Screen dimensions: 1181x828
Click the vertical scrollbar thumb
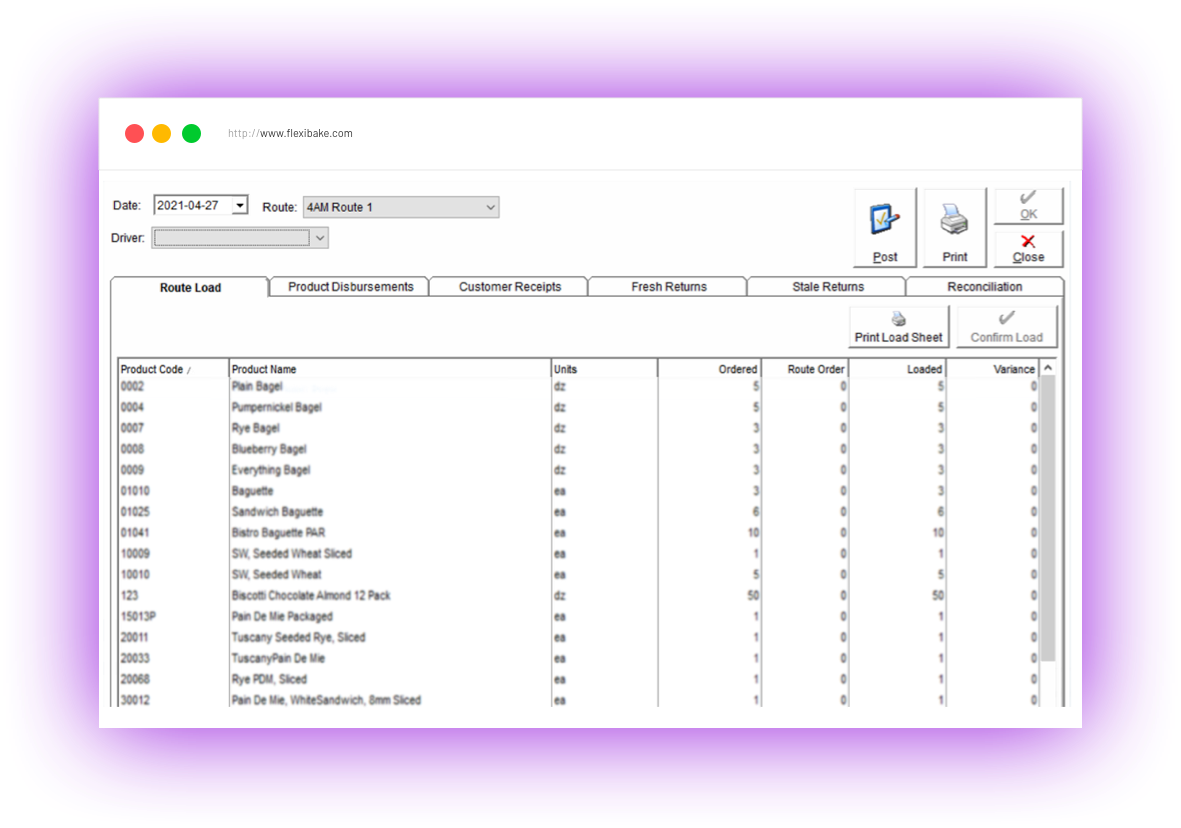[1048, 518]
